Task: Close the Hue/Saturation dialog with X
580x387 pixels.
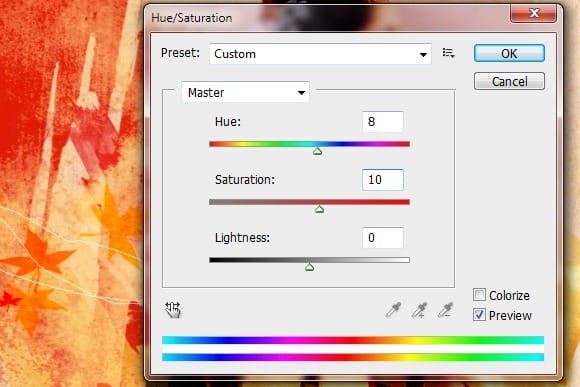Action: 534,13
